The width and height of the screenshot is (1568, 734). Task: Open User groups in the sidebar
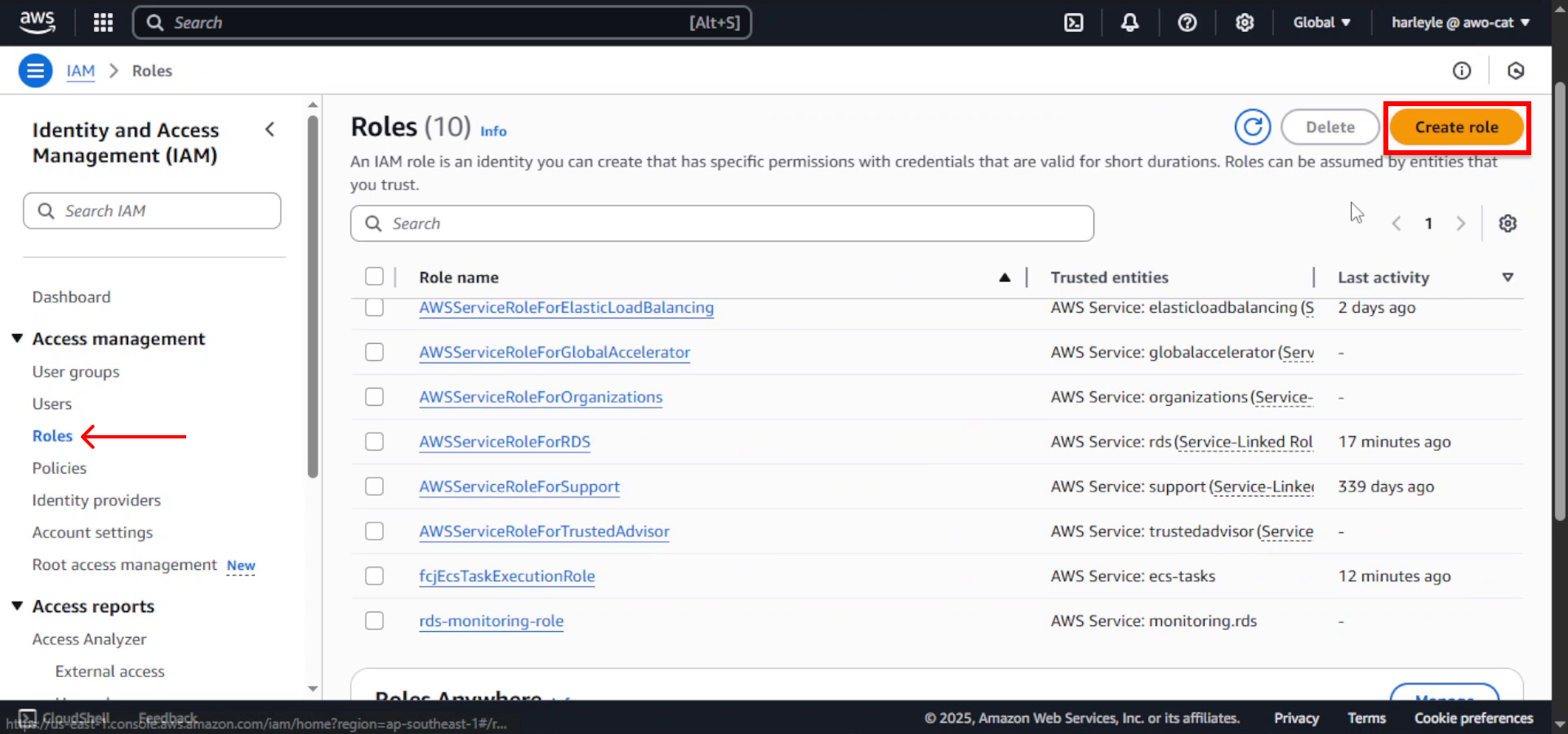(76, 371)
